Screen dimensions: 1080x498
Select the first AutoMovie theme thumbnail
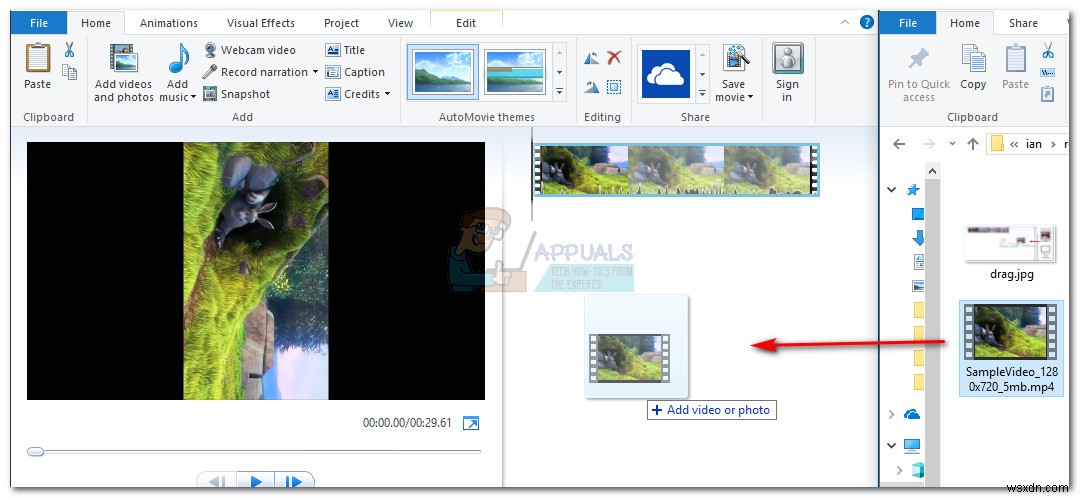(x=442, y=72)
